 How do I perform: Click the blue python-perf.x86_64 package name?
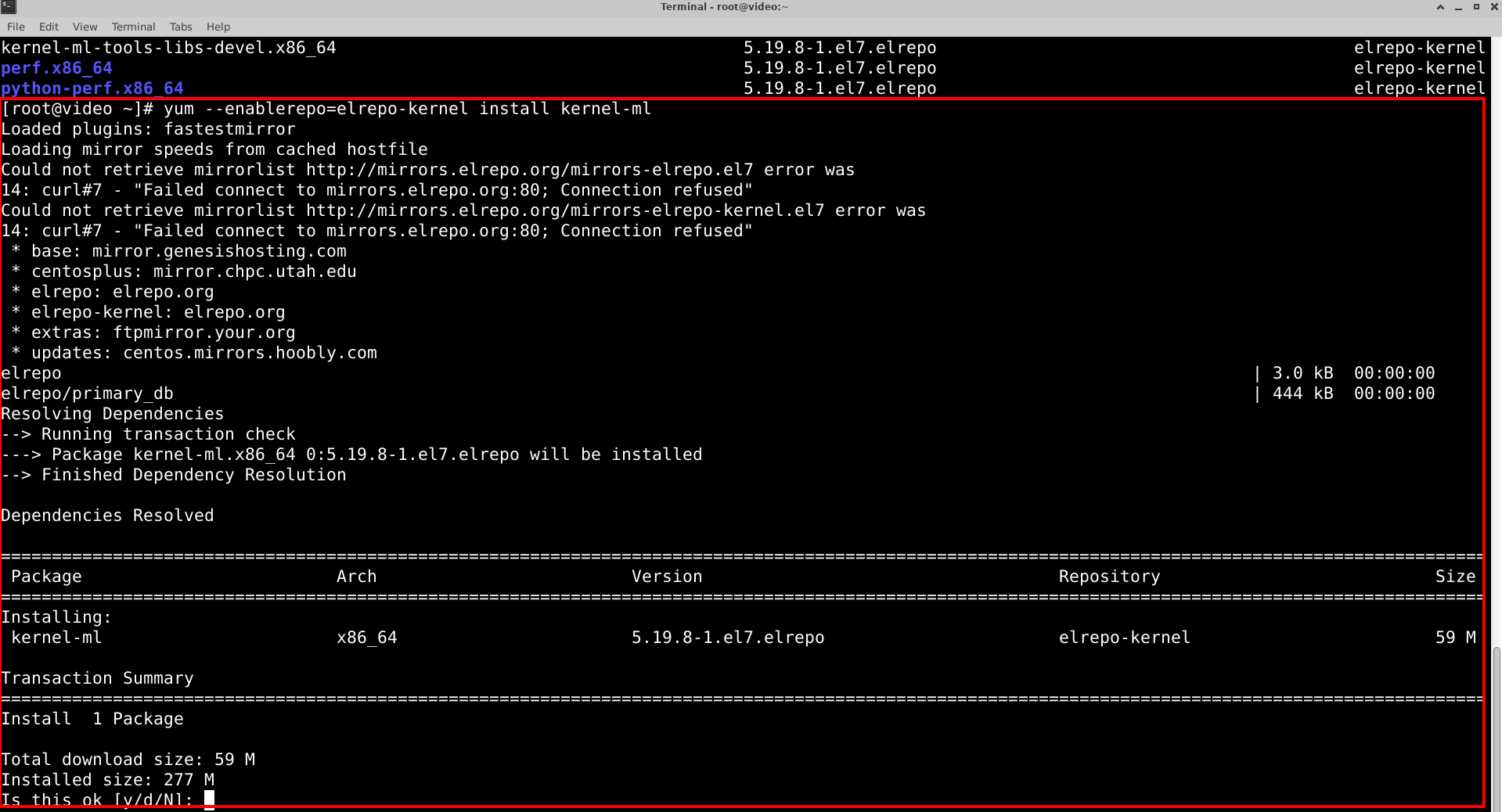(92, 88)
